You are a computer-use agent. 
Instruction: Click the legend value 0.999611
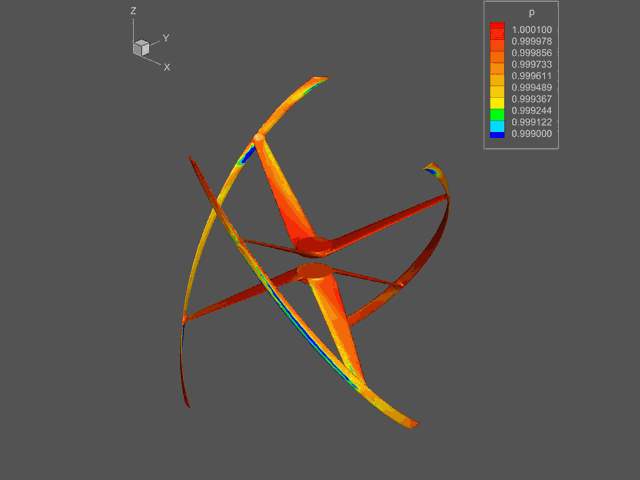pyautogui.click(x=531, y=76)
